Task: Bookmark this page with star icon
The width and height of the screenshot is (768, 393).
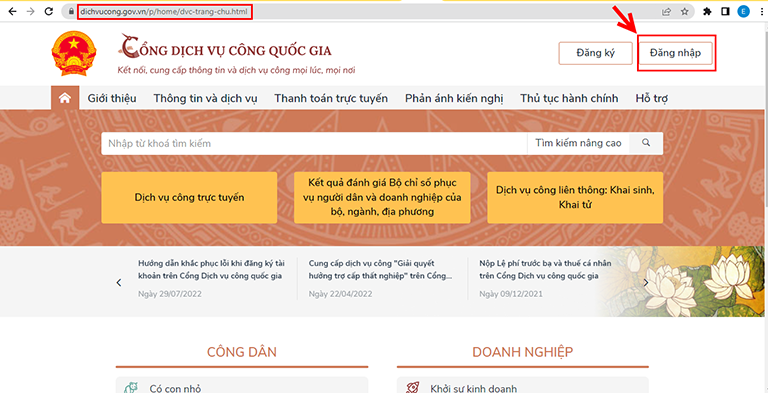Action: click(x=684, y=12)
